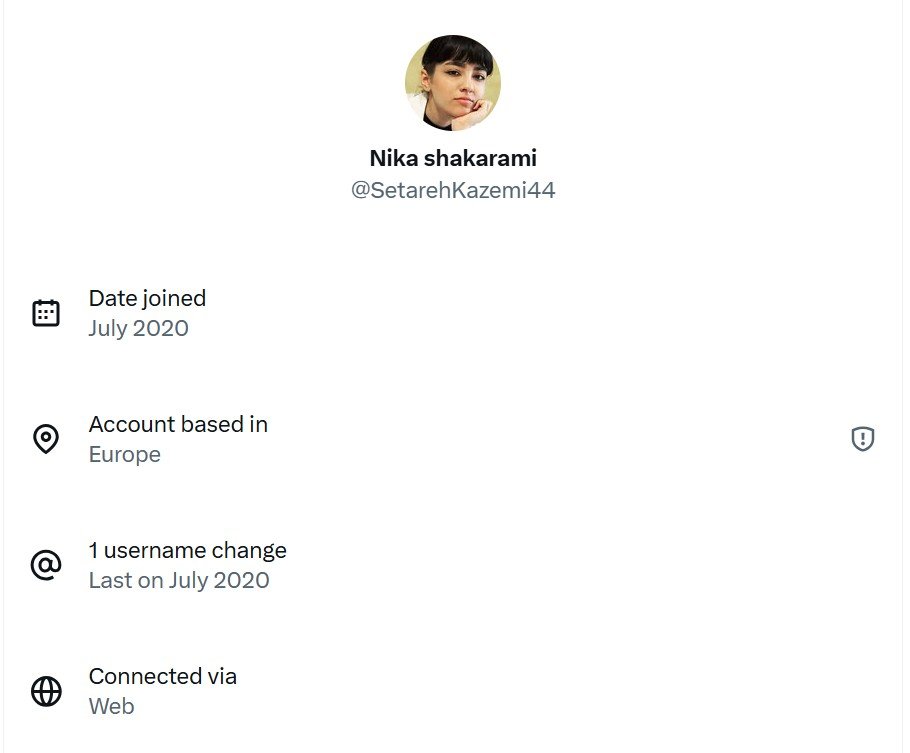Click the "1 username change" heading text
The width and height of the screenshot is (910, 753).
pos(187,550)
